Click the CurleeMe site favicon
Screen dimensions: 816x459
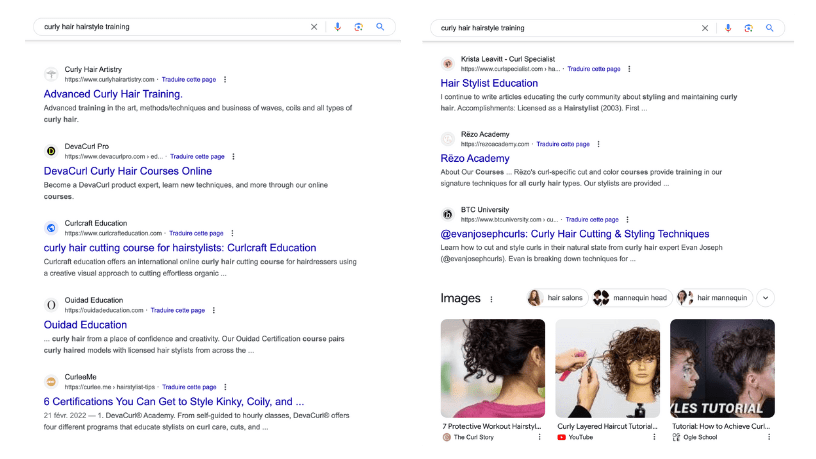51,381
